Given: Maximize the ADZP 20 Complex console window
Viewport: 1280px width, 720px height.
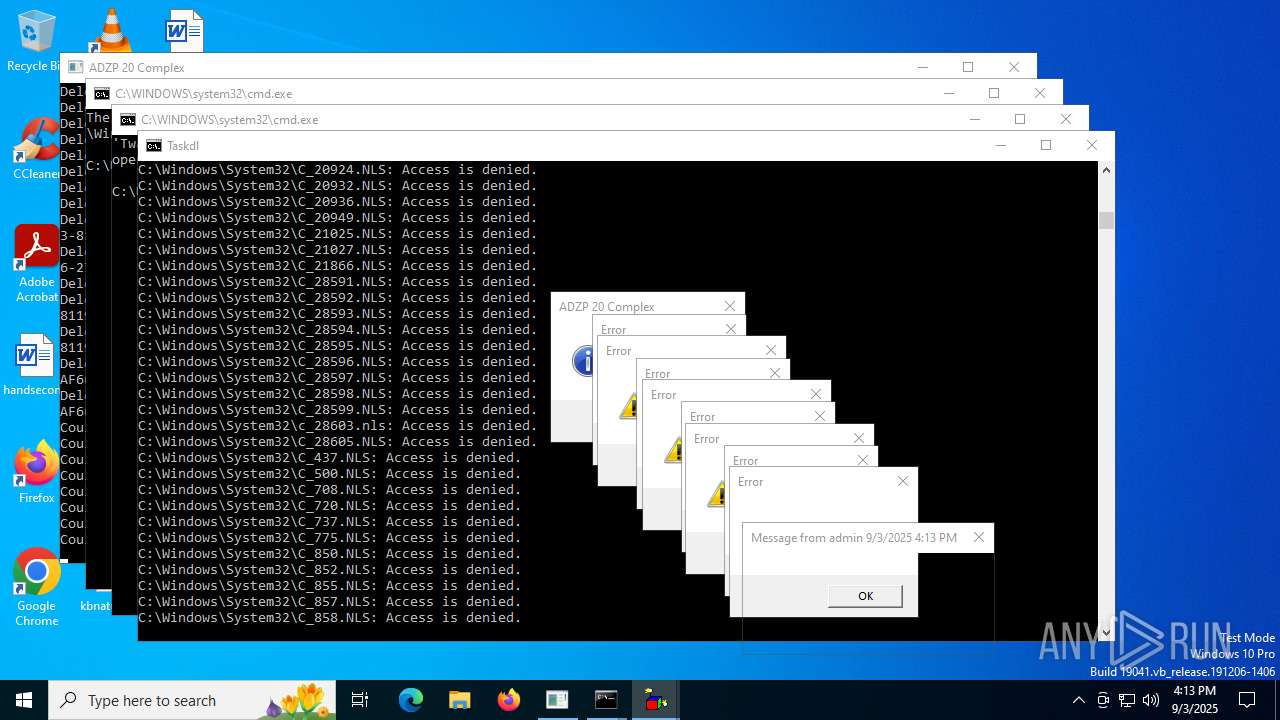Looking at the screenshot, I should click(x=968, y=67).
